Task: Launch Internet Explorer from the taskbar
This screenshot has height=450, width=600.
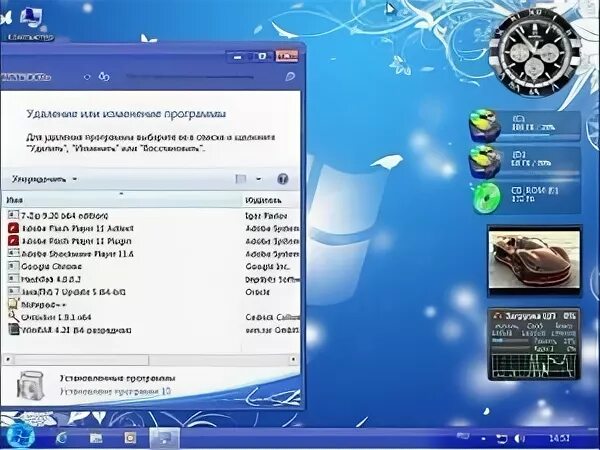Action: click(x=62, y=438)
